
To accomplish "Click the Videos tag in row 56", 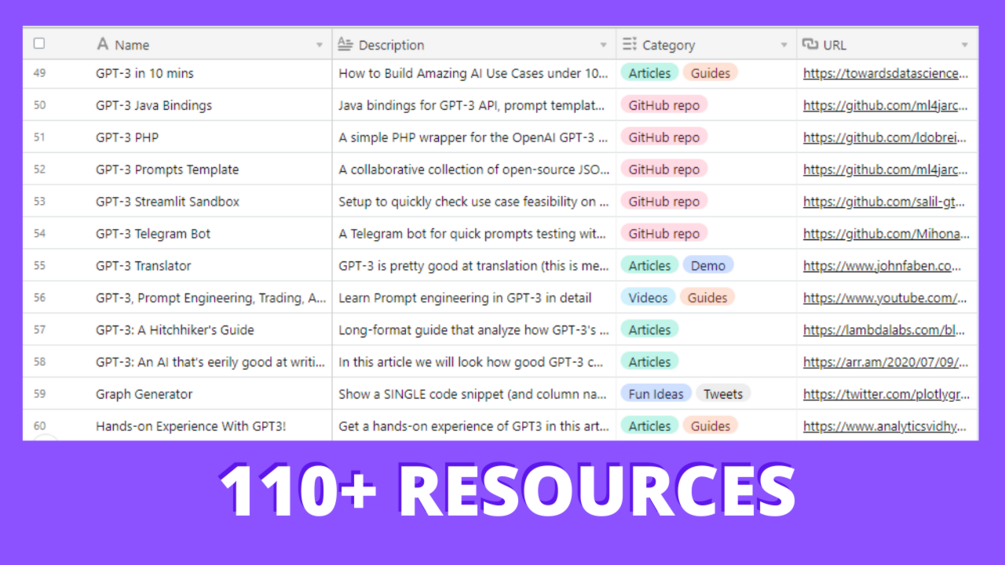I will [647, 297].
